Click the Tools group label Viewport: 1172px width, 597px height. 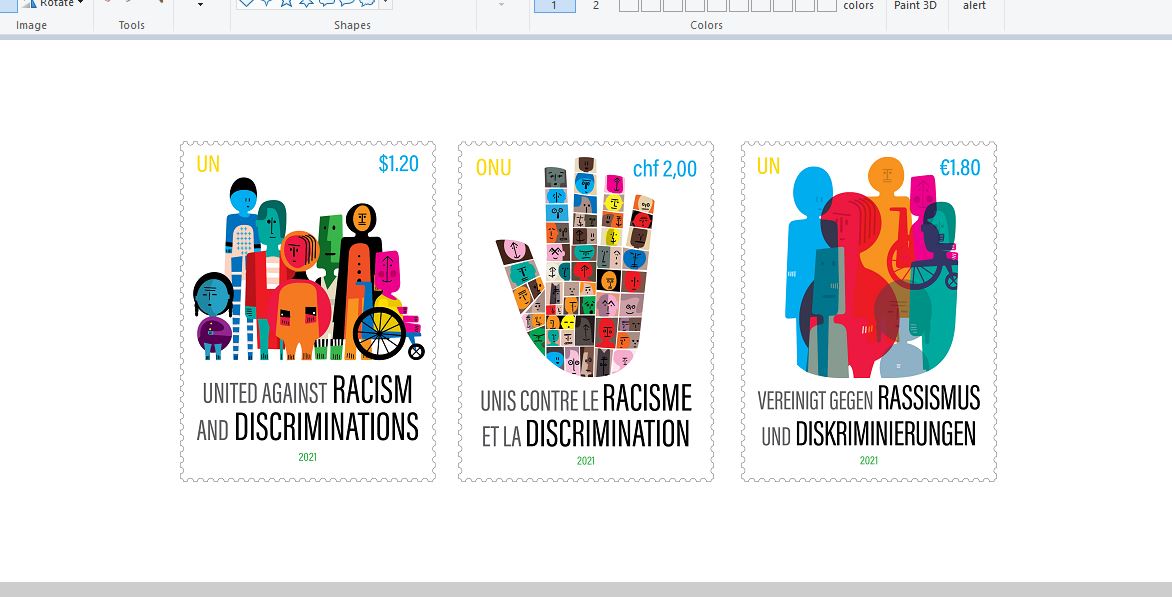coord(132,25)
